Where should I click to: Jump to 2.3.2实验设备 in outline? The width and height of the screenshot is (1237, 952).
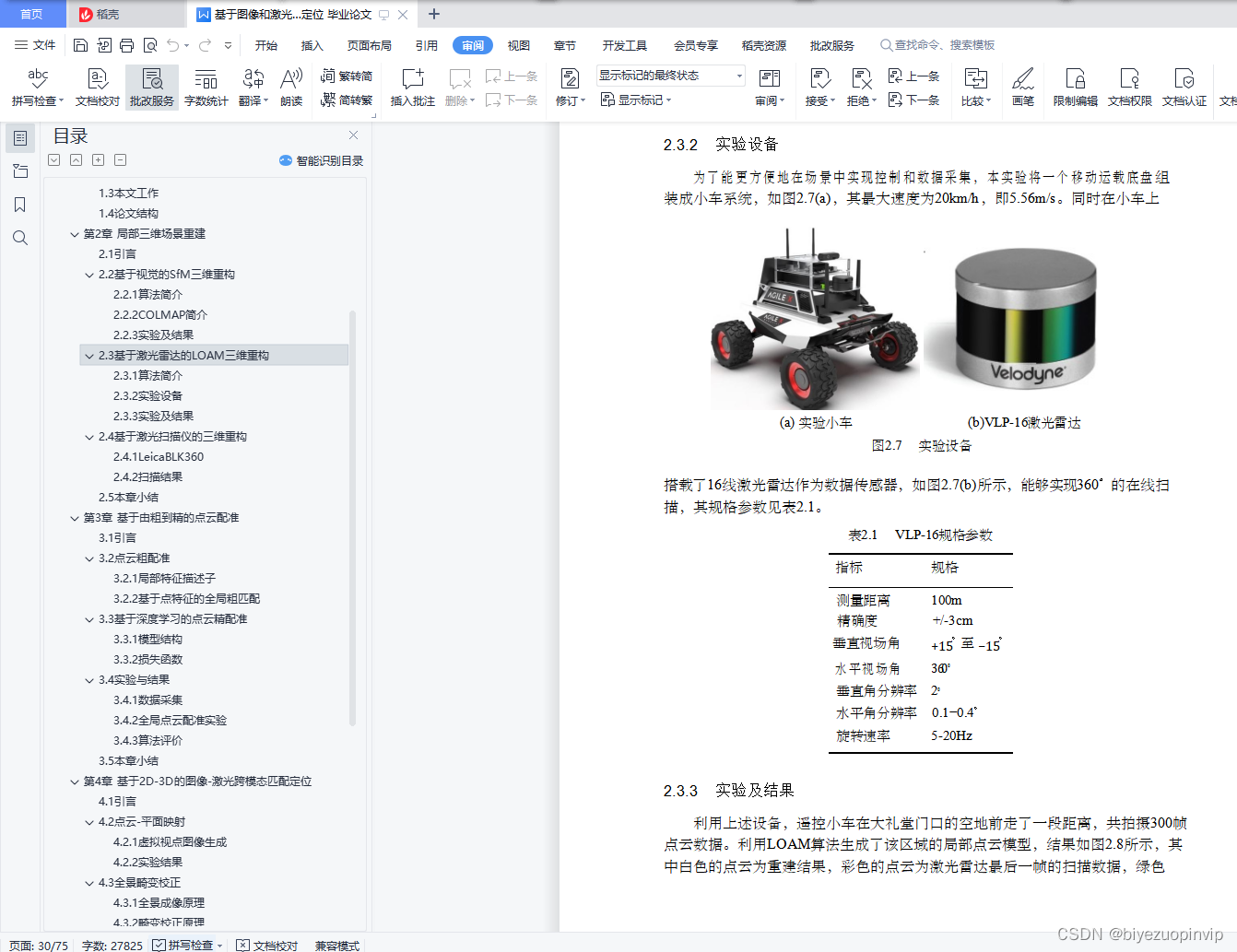tap(147, 396)
